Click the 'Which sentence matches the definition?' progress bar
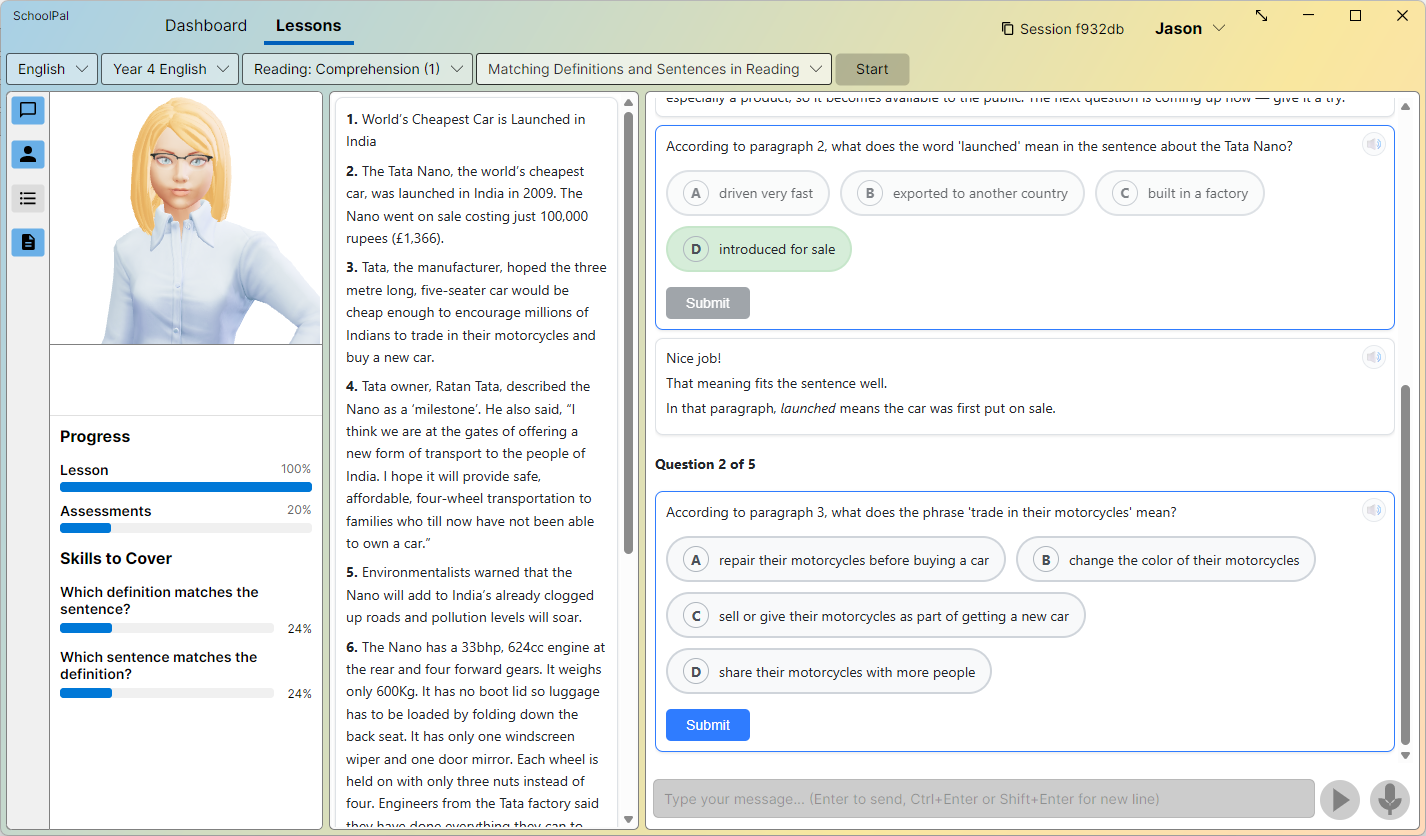 point(167,693)
